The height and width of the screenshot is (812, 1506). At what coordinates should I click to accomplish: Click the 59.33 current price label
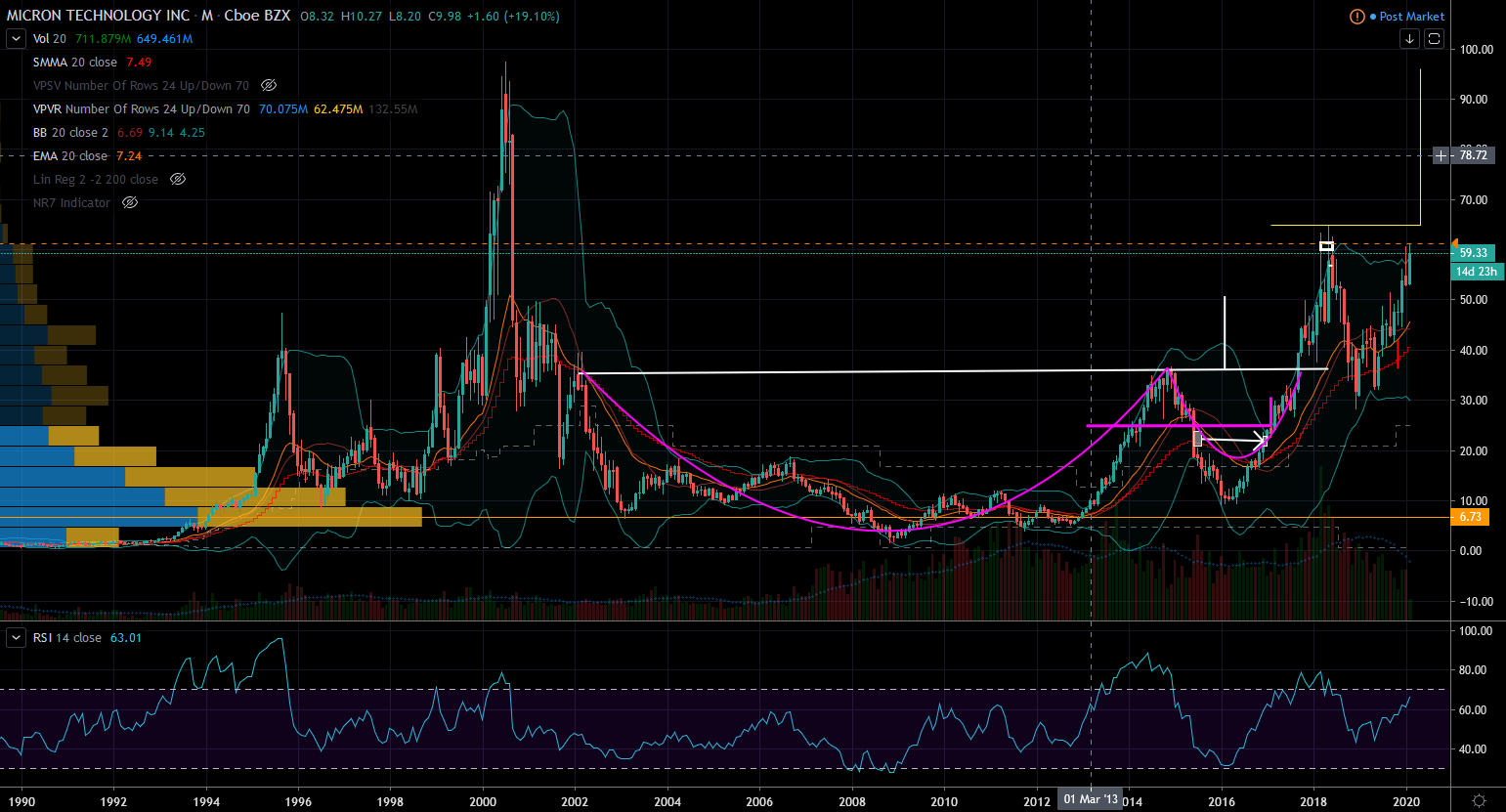[x=1473, y=253]
